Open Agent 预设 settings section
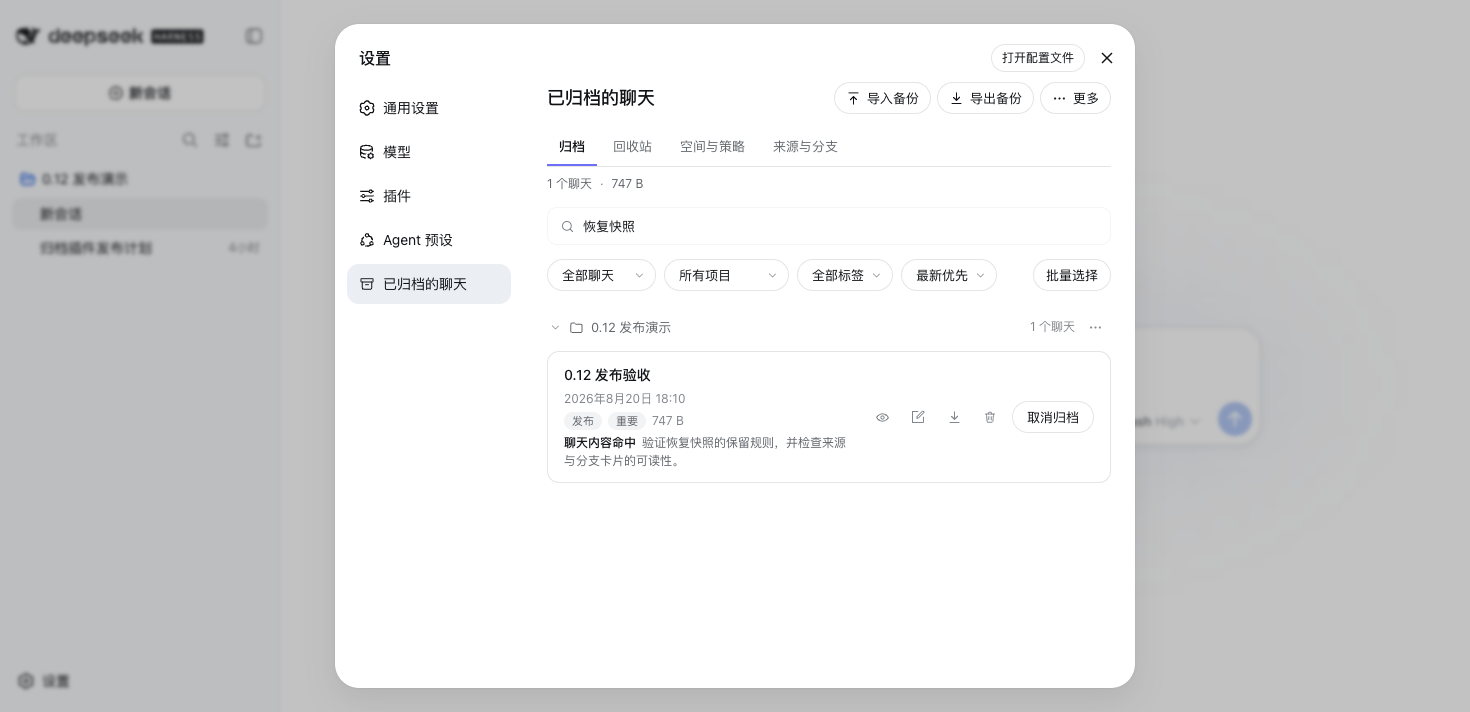The height and width of the screenshot is (712, 1470). [x=429, y=240]
